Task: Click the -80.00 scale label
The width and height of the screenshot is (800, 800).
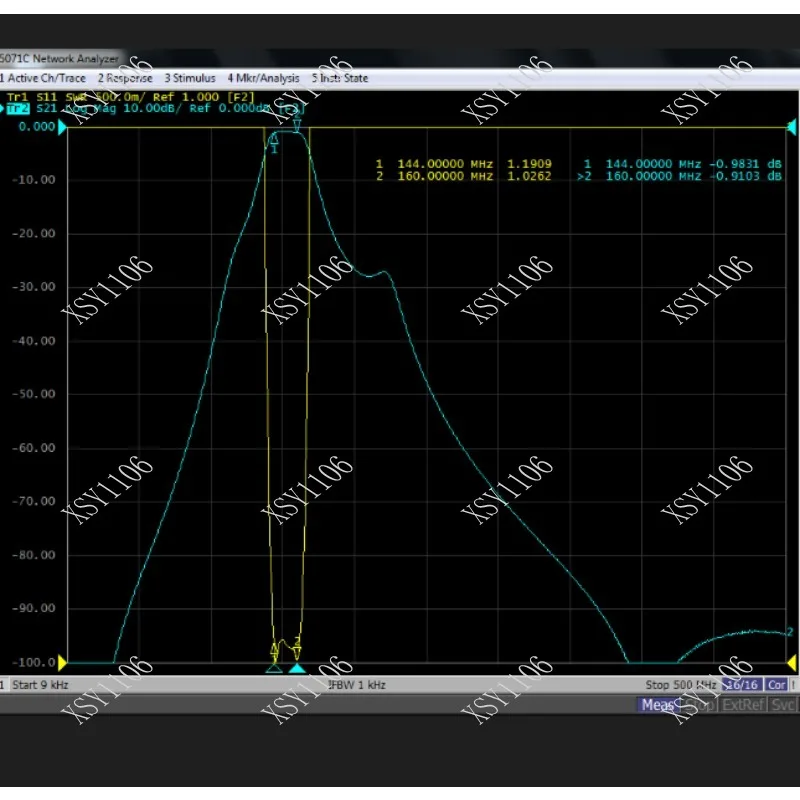Action: point(34,555)
